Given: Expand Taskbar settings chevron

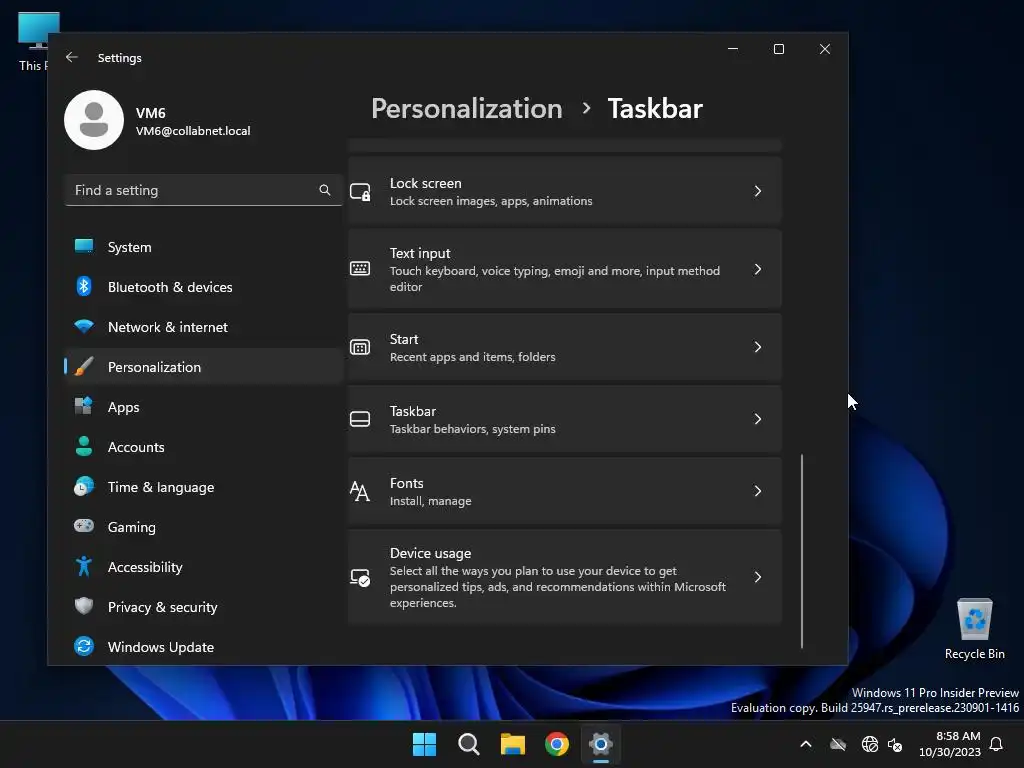Looking at the screenshot, I should tap(758, 419).
